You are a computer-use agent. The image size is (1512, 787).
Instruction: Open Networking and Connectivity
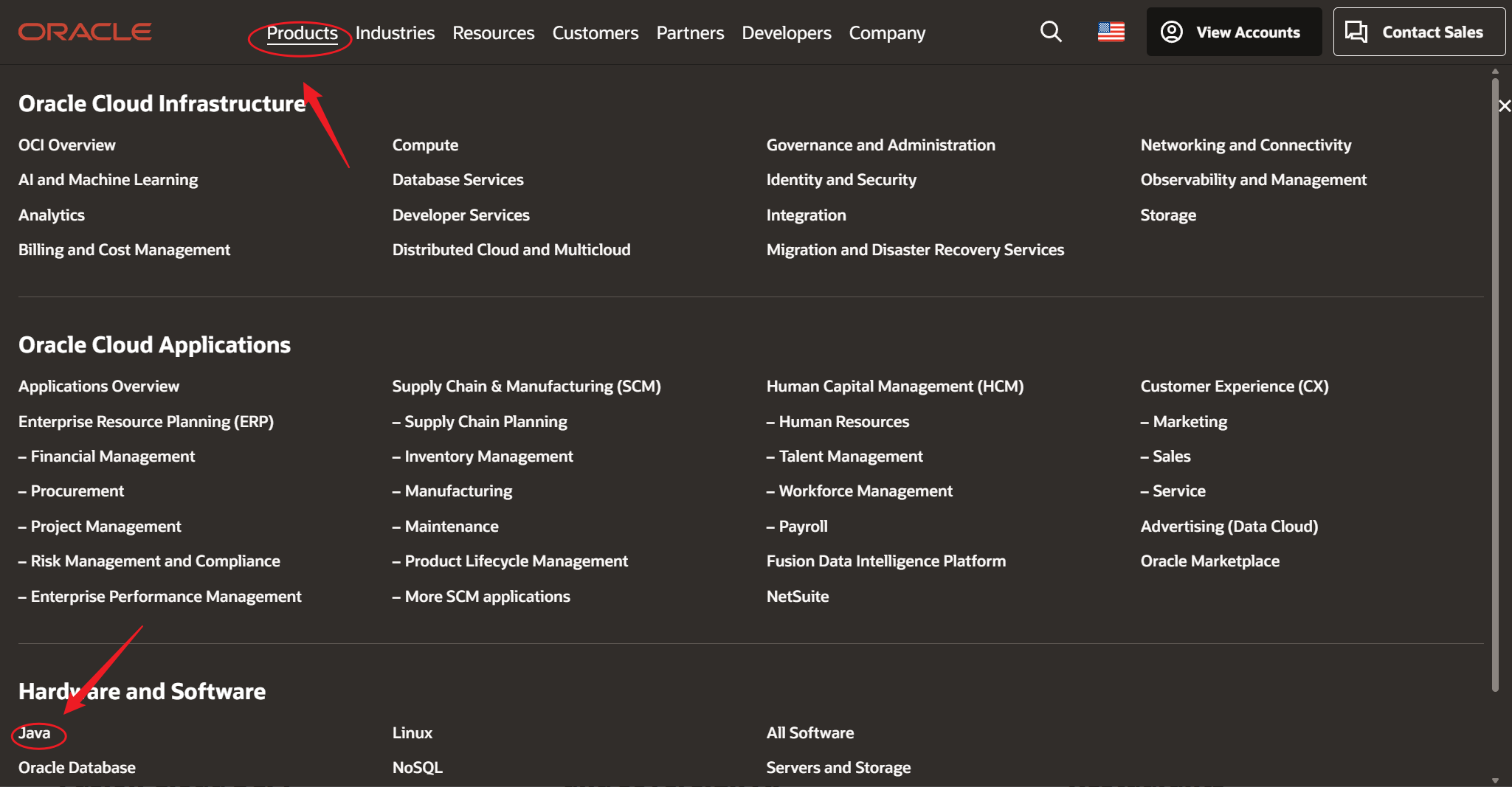tap(1246, 145)
